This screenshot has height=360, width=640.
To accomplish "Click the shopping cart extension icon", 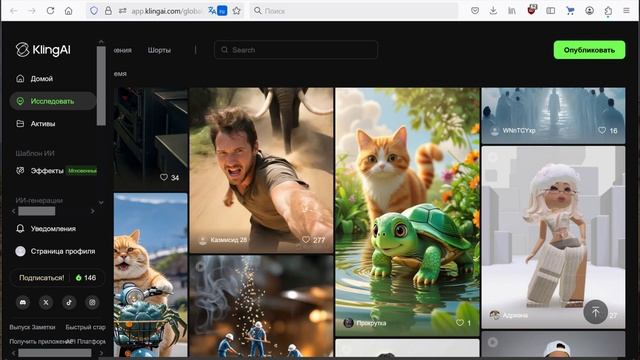I will click(x=570, y=11).
